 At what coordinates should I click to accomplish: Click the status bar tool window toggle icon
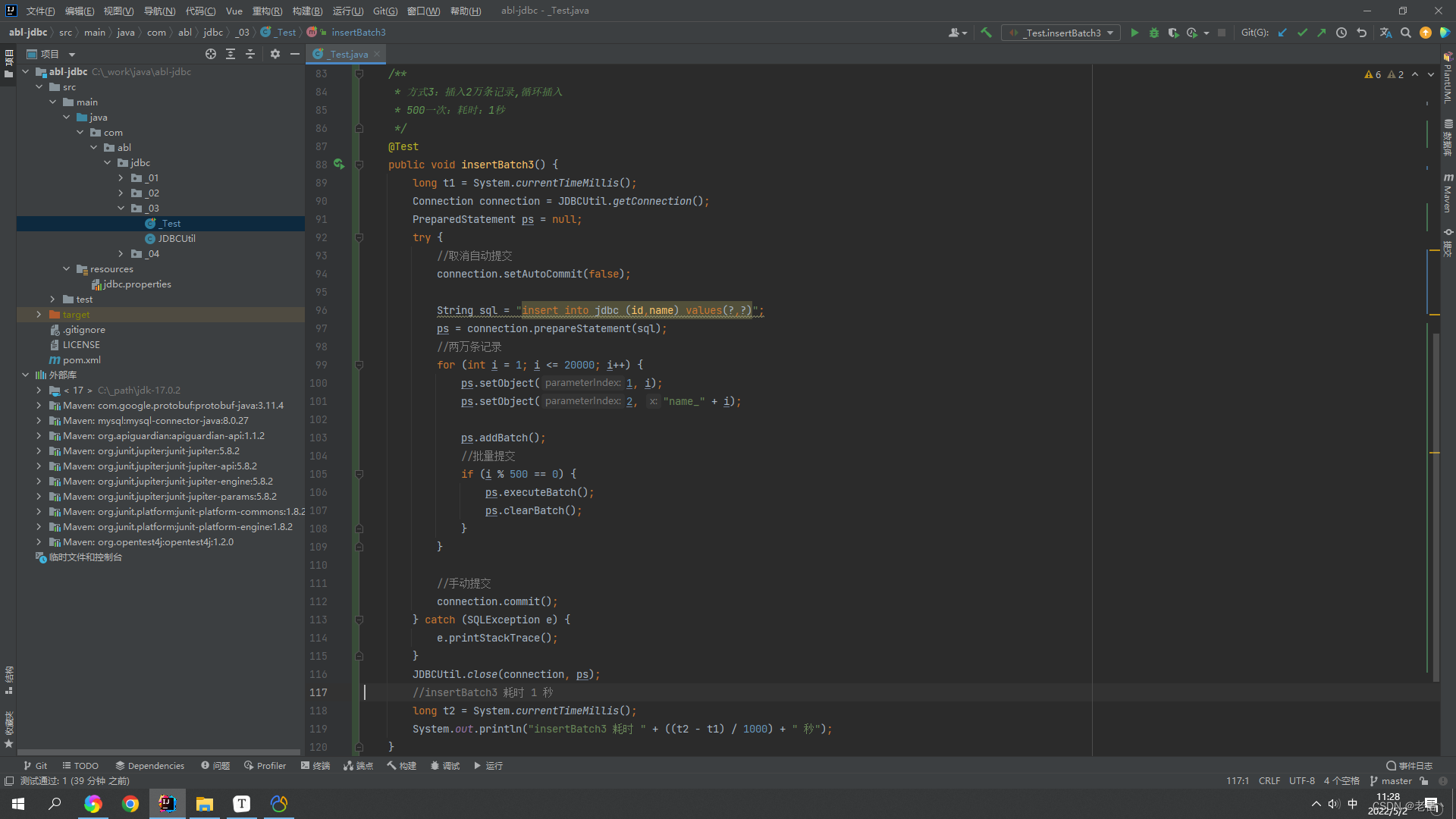pos(9,781)
